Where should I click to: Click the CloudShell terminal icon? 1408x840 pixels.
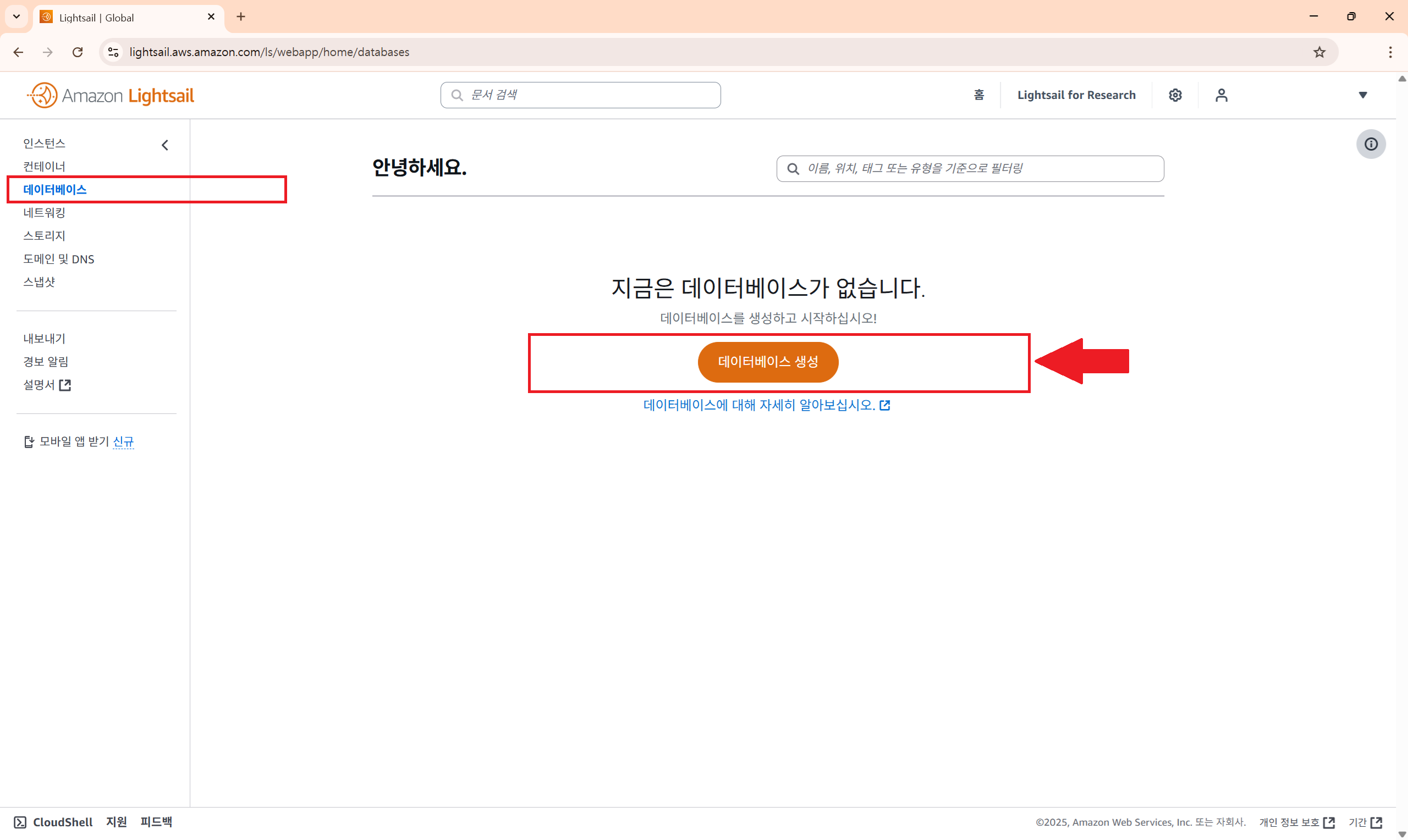coord(20,822)
